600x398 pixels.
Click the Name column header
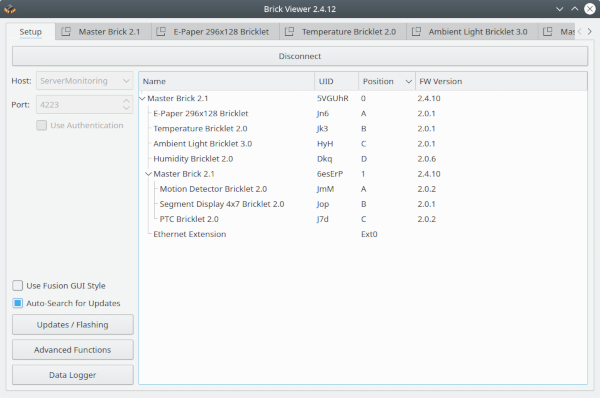click(227, 81)
